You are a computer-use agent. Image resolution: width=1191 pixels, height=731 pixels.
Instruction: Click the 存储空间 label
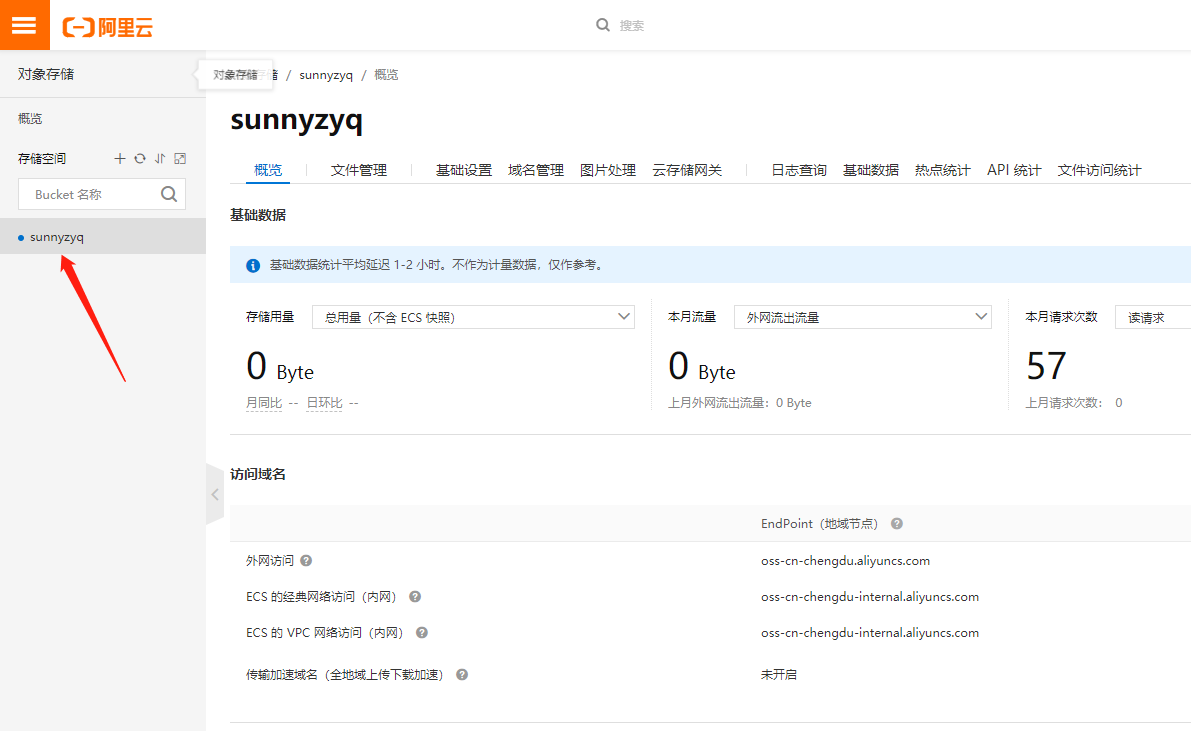pyautogui.click(x=42, y=159)
